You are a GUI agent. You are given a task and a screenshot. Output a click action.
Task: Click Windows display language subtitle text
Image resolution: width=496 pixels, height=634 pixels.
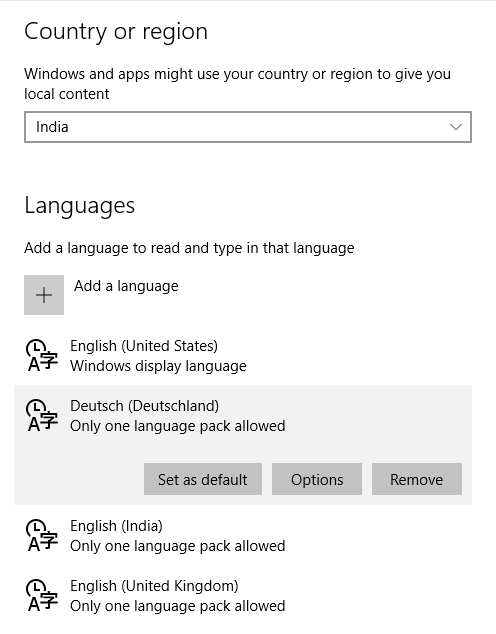pyautogui.click(x=158, y=366)
